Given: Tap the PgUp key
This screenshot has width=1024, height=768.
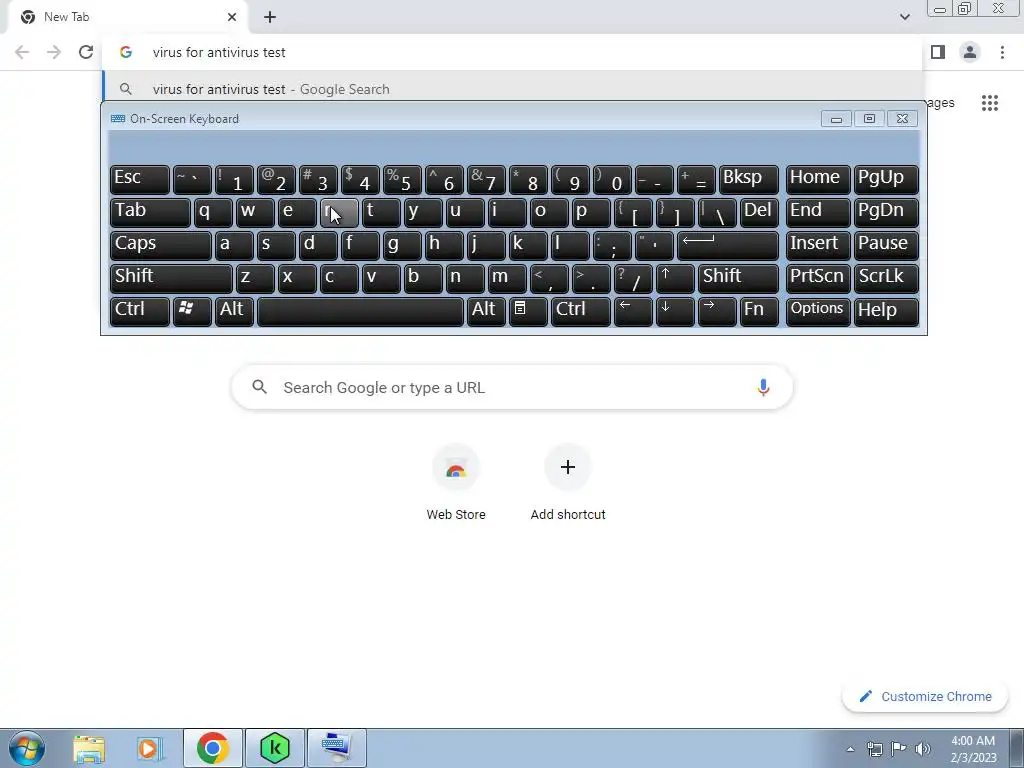Looking at the screenshot, I should coord(886,179).
